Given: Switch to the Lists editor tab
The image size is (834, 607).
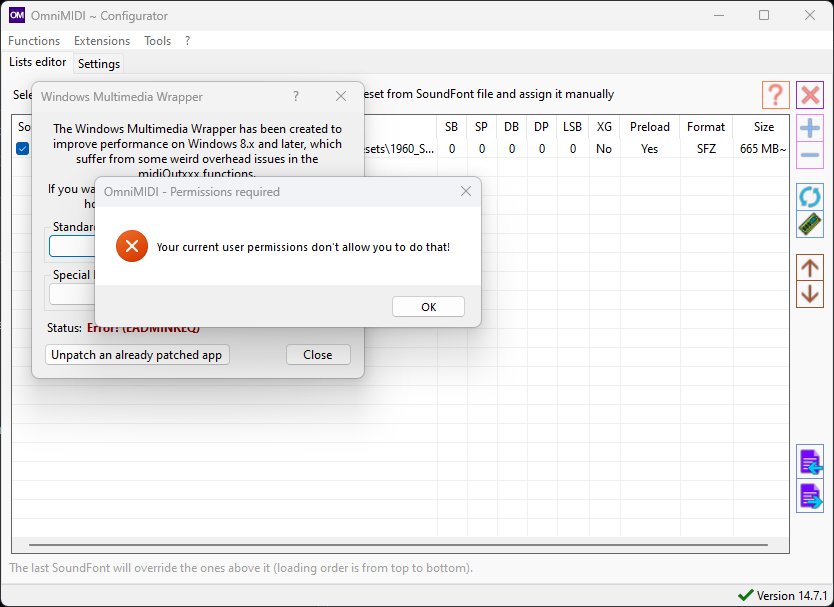Looking at the screenshot, I should [x=37, y=62].
